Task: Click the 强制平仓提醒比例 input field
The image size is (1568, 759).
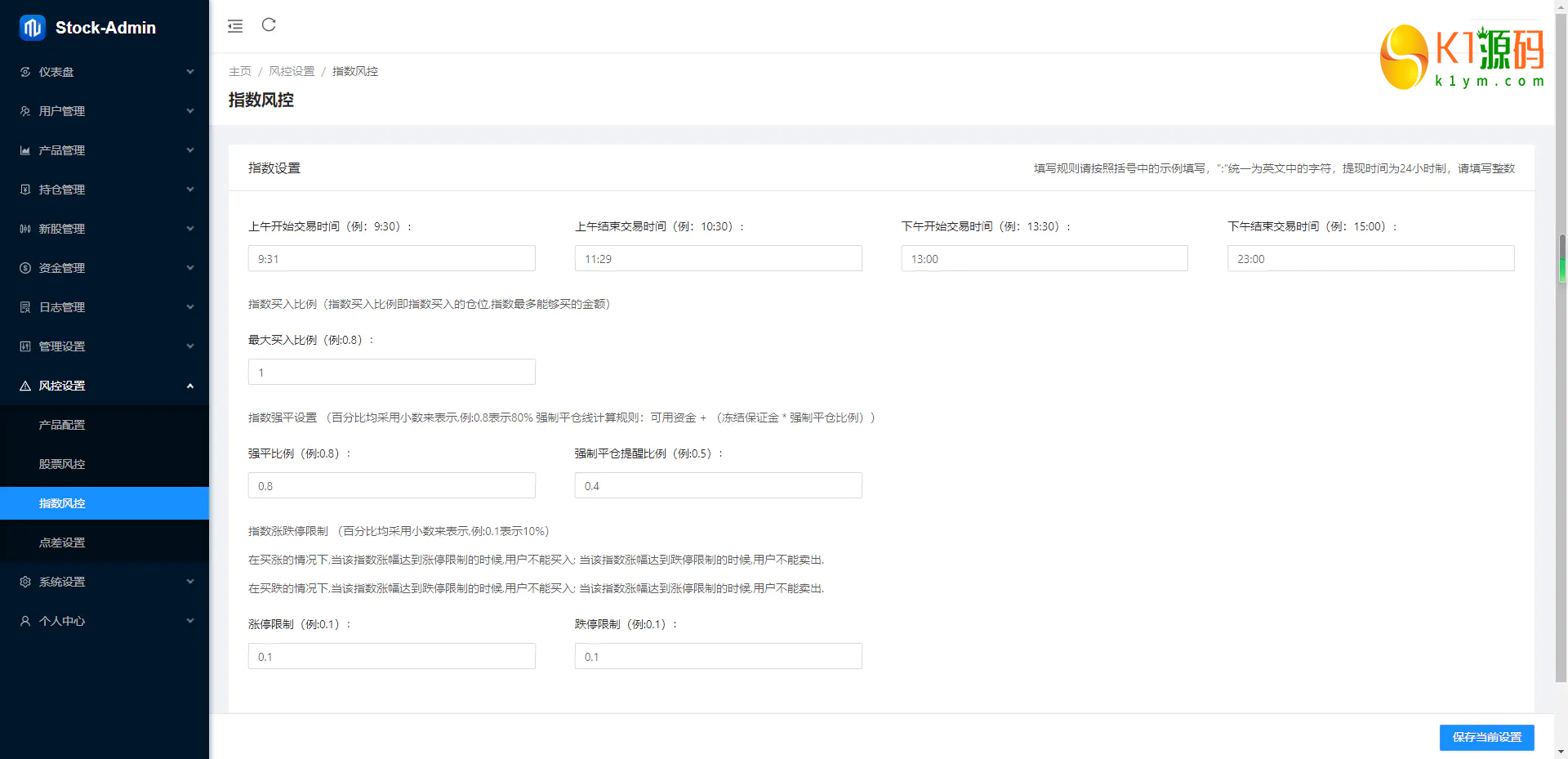Action: 719,485
